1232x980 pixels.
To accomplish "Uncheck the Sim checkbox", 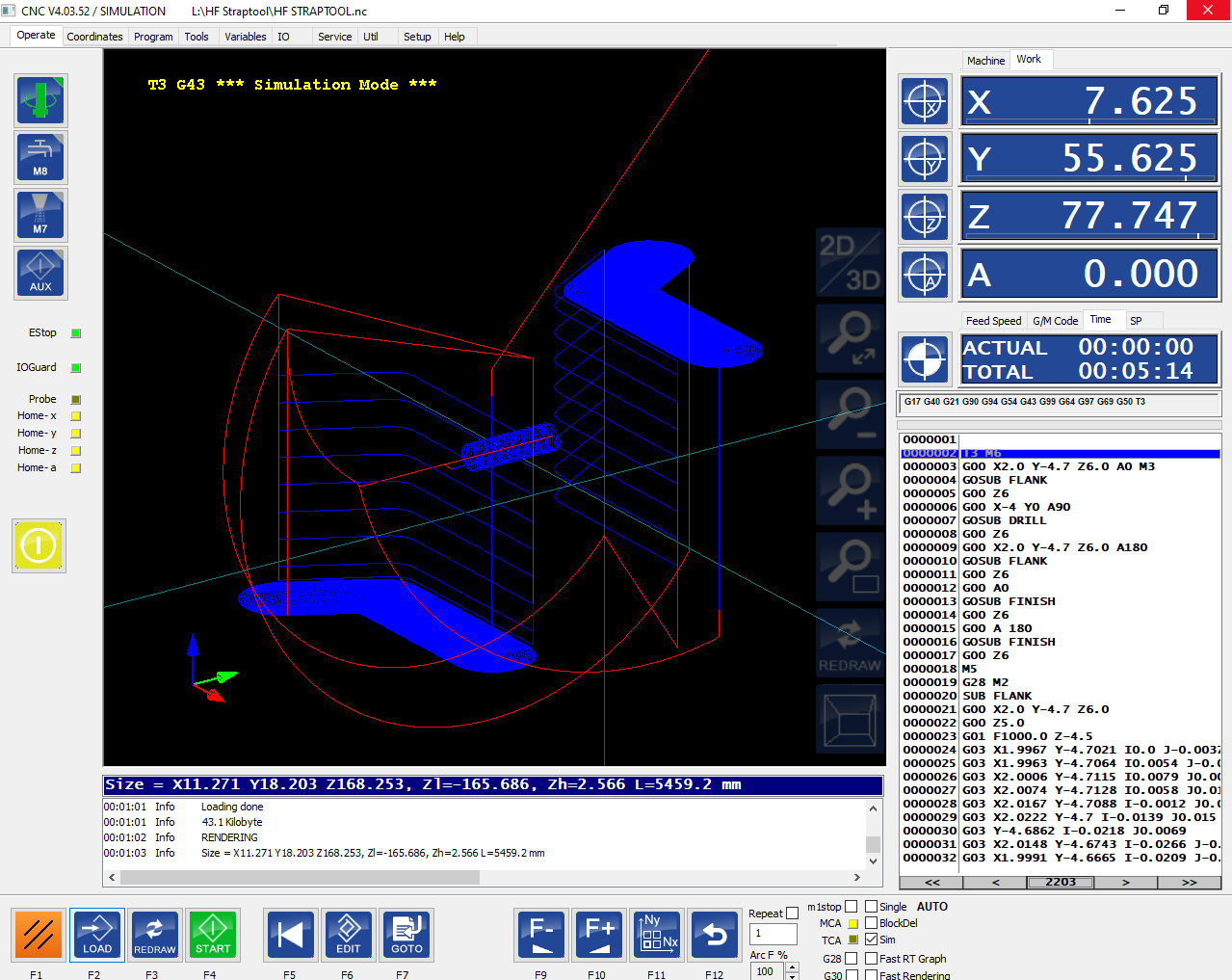I will point(871,940).
